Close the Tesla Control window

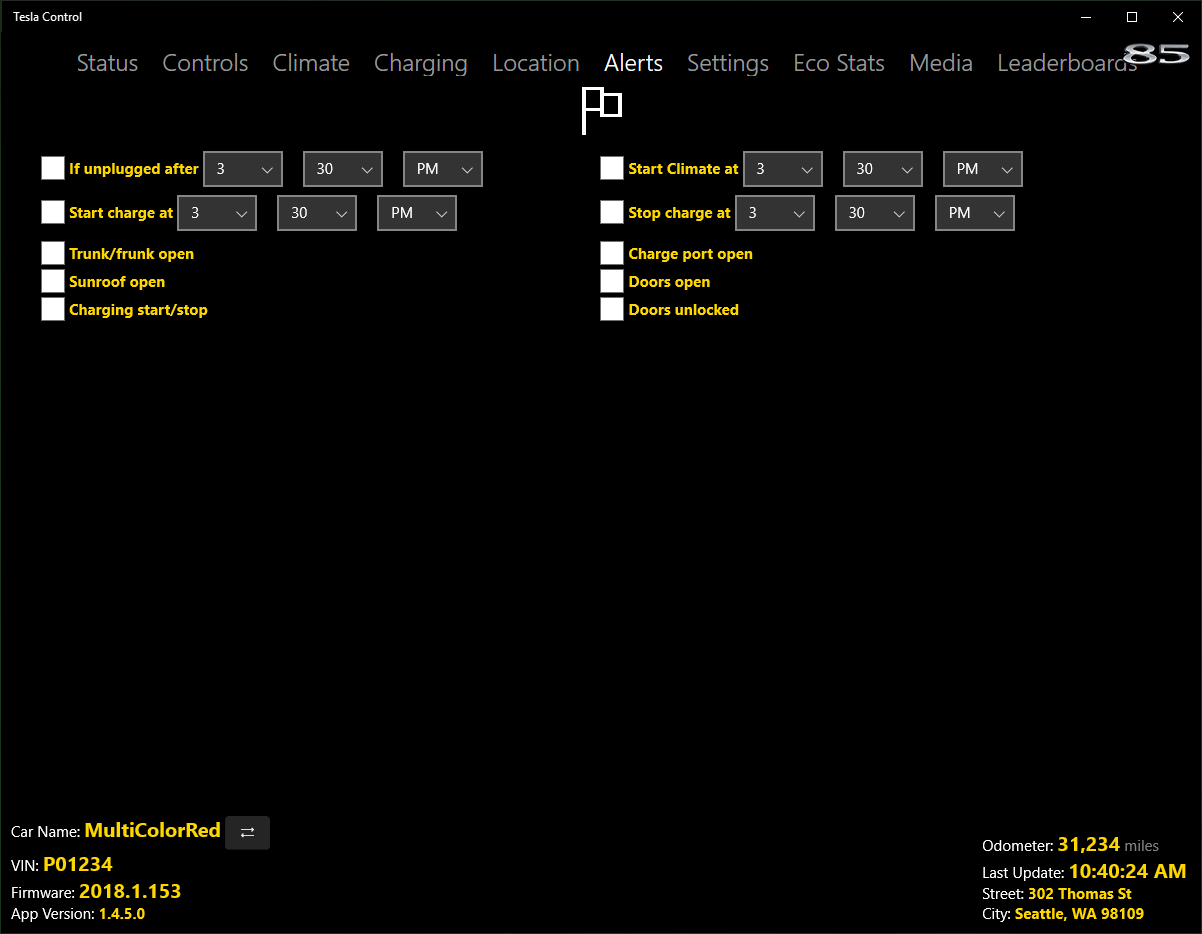(1177, 17)
